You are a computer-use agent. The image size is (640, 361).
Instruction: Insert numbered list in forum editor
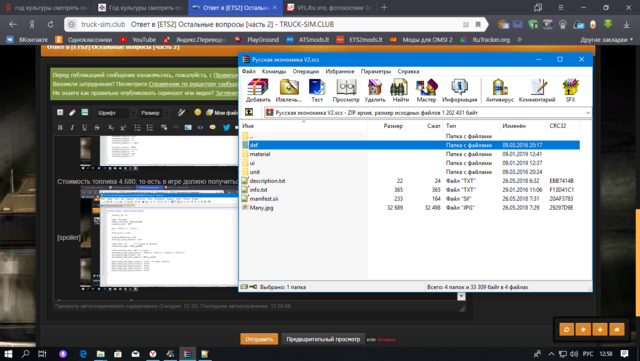150,127
